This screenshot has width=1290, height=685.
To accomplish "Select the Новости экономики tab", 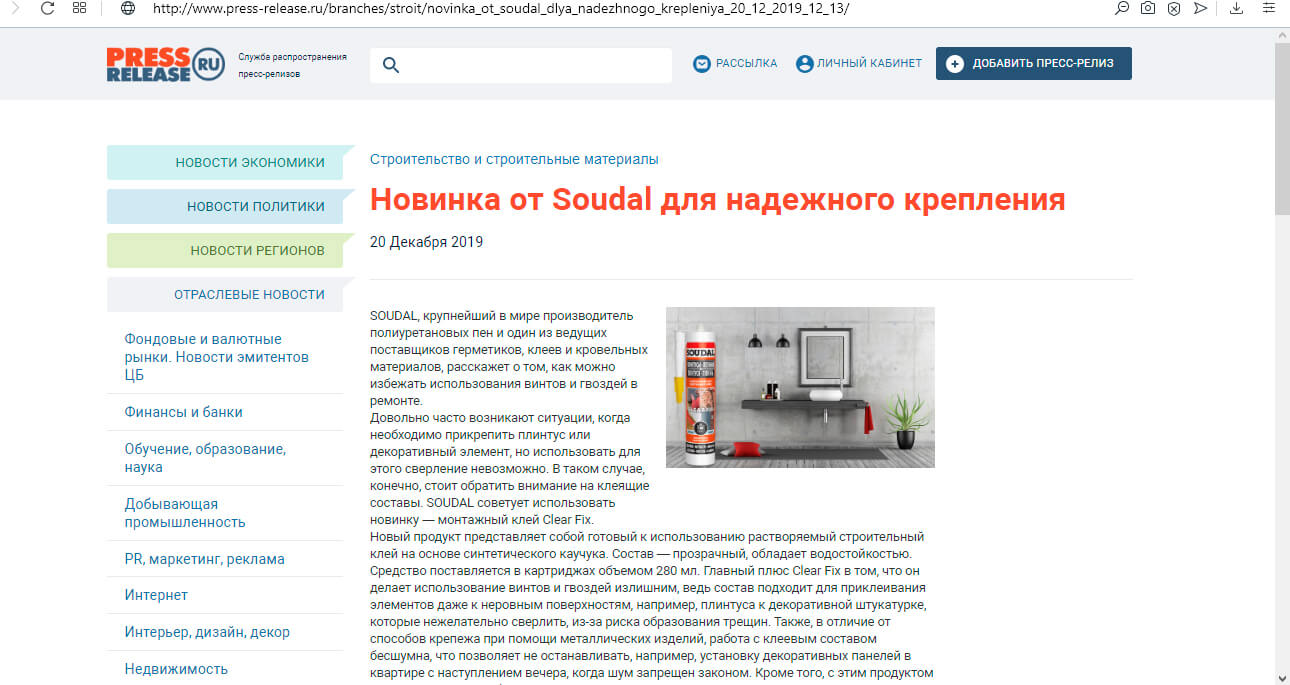I will coord(231,162).
